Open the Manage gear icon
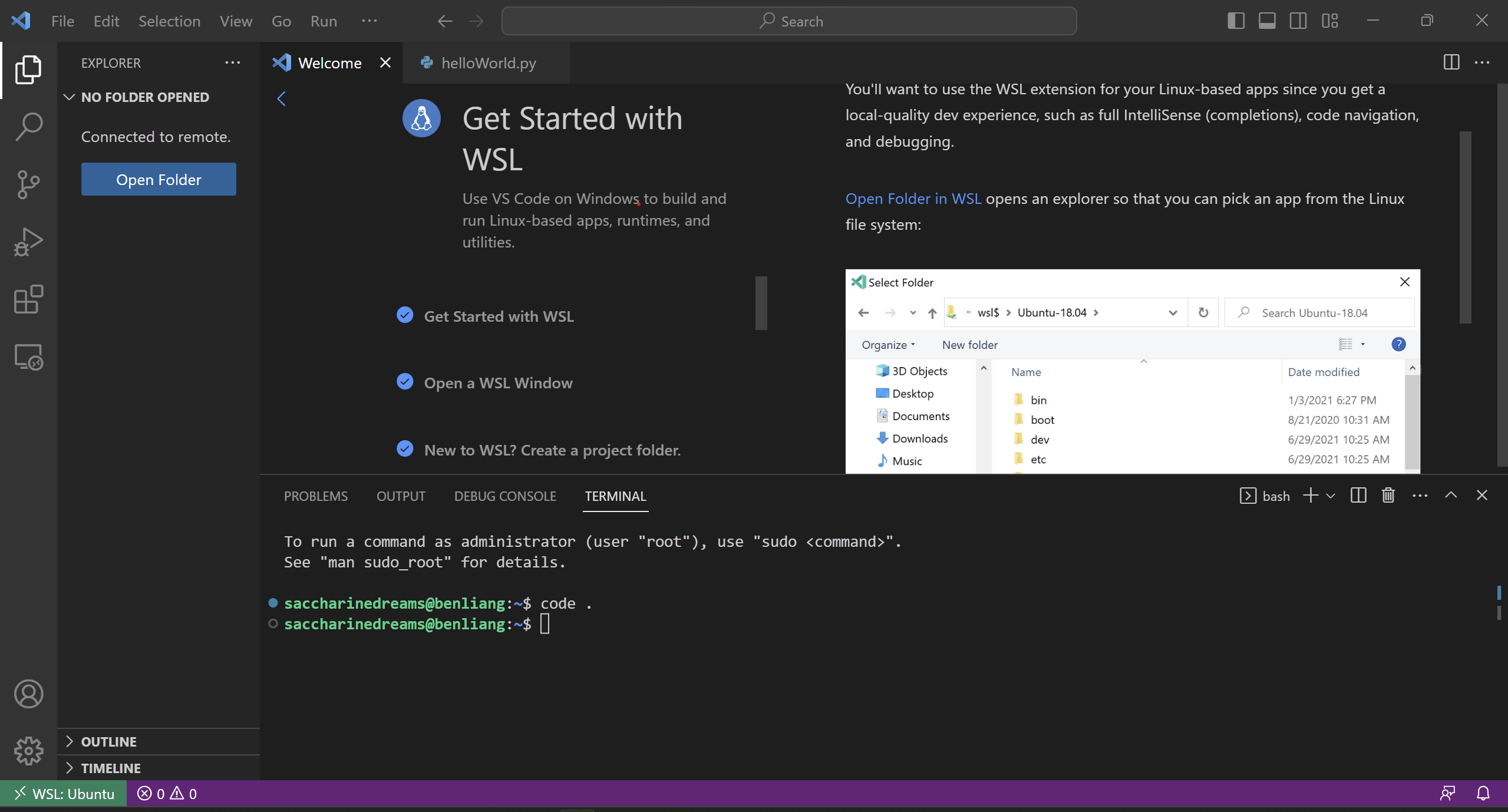The height and width of the screenshot is (812, 1508). [x=28, y=751]
